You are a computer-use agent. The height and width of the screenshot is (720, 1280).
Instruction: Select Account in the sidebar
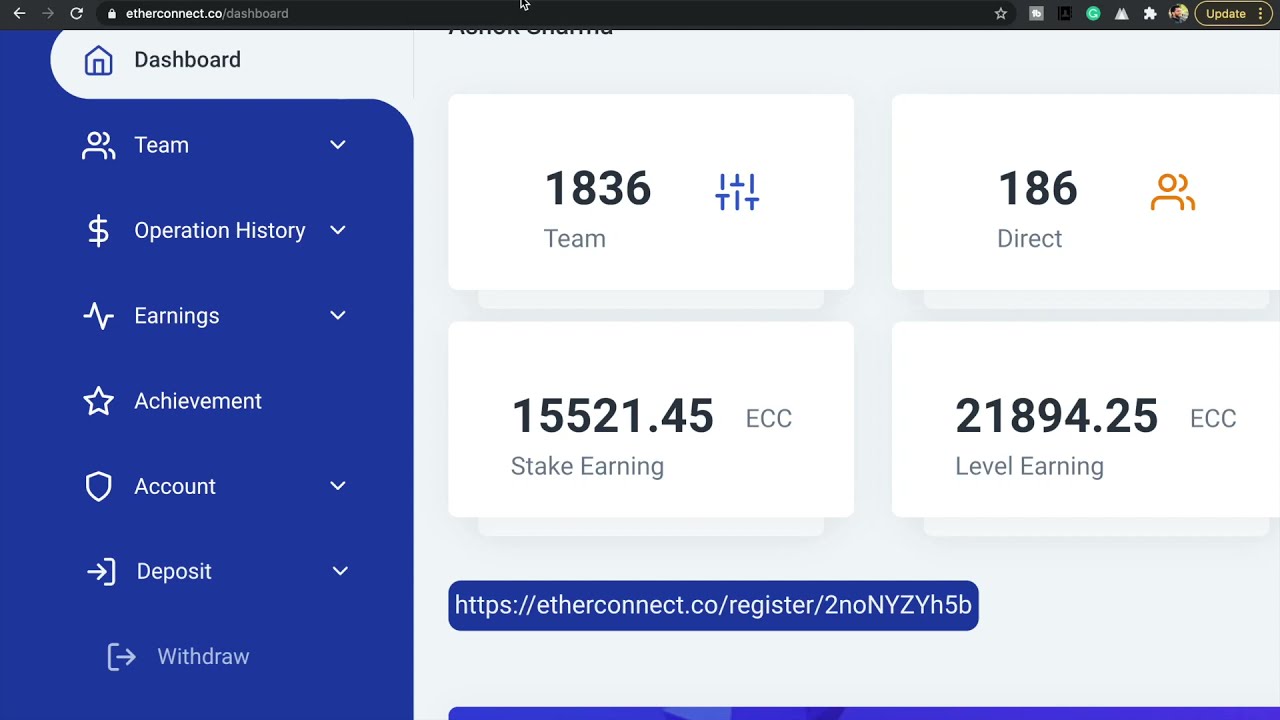175,486
